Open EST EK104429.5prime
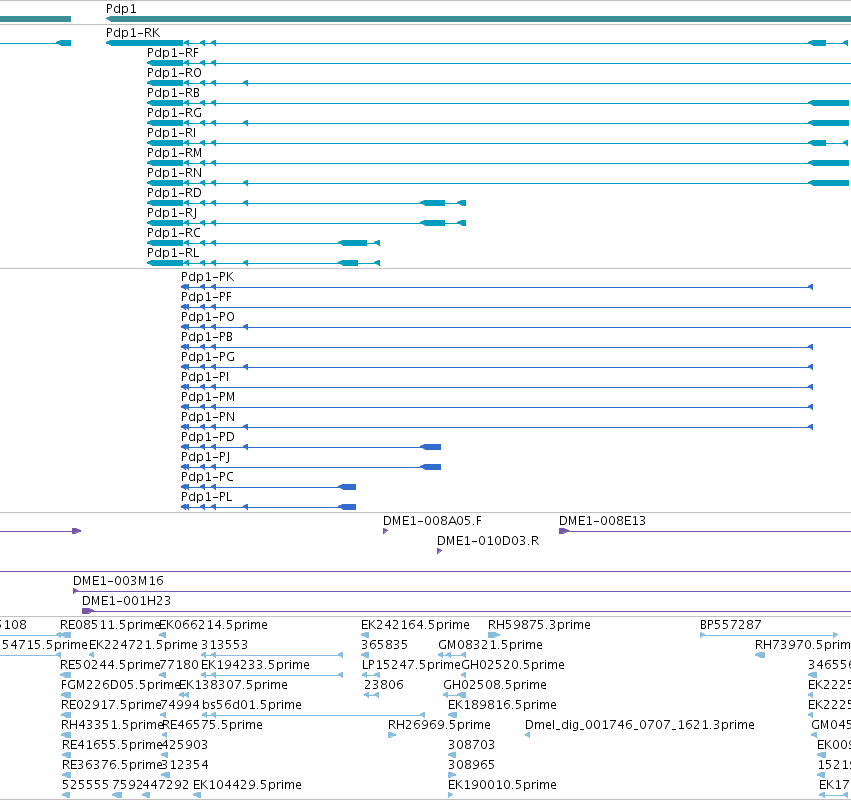This screenshot has width=851, height=800. (247, 785)
